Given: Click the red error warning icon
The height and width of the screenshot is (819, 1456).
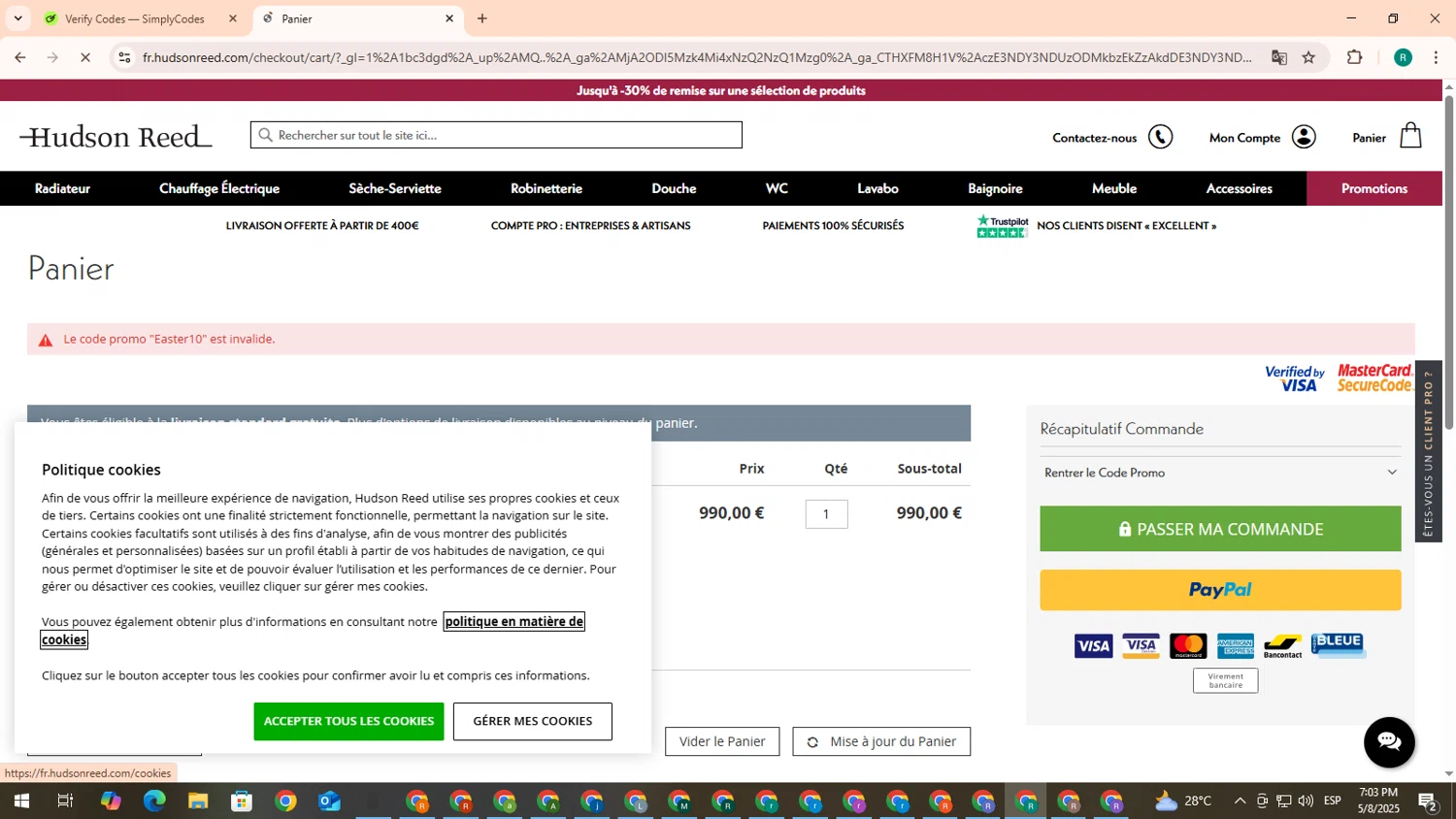Looking at the screenshot, I should click(x=45, y=340).
